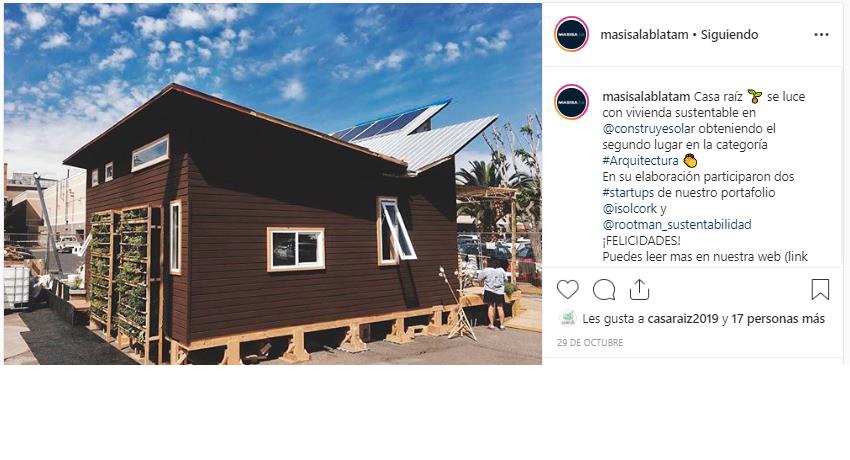Viewport: 850px width, 460px height.
Task: Open the three-dots more options menu
Action: point(821,35)
